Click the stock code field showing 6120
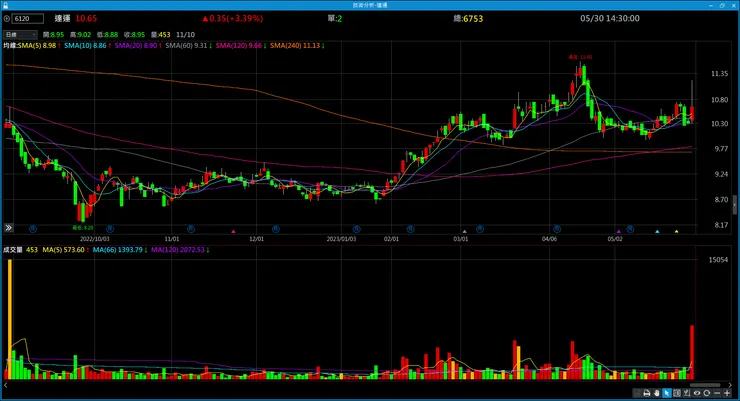This screenshot has height=401, width=740. tap(28, 19)
